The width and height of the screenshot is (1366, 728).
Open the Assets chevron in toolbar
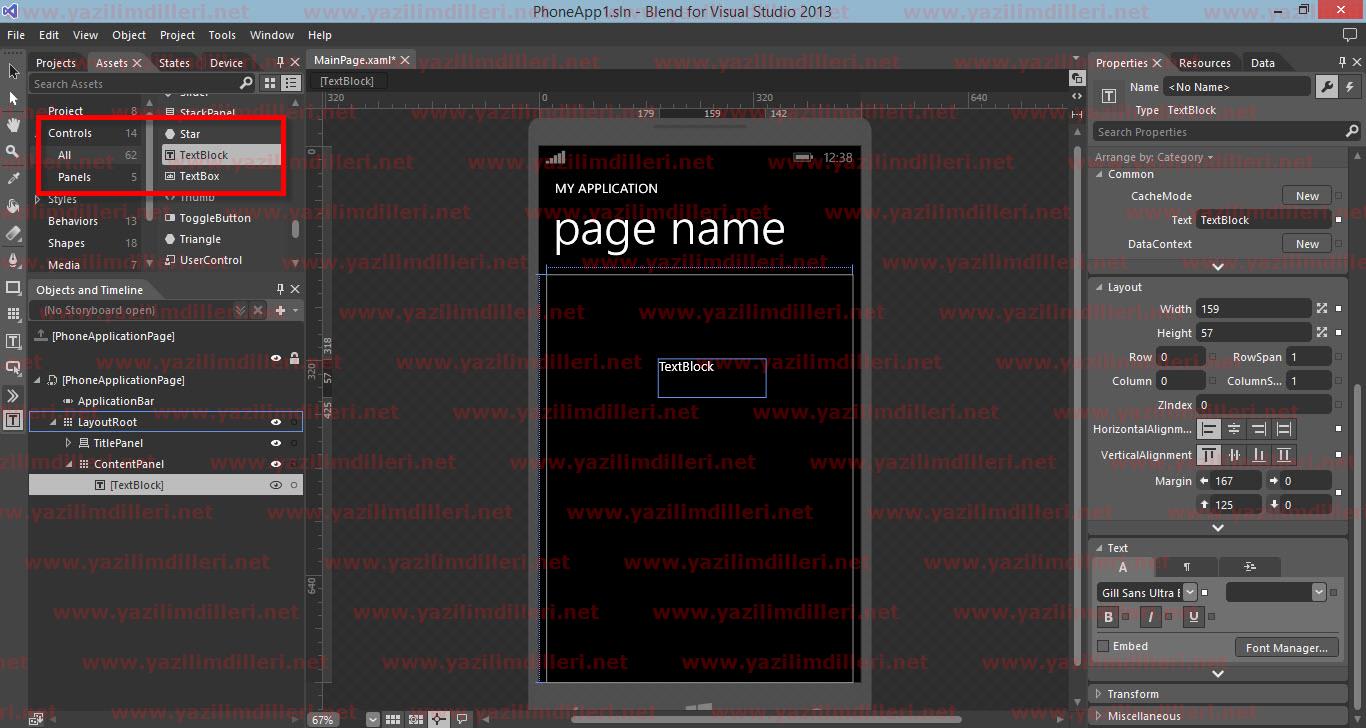tap(13, 396)
